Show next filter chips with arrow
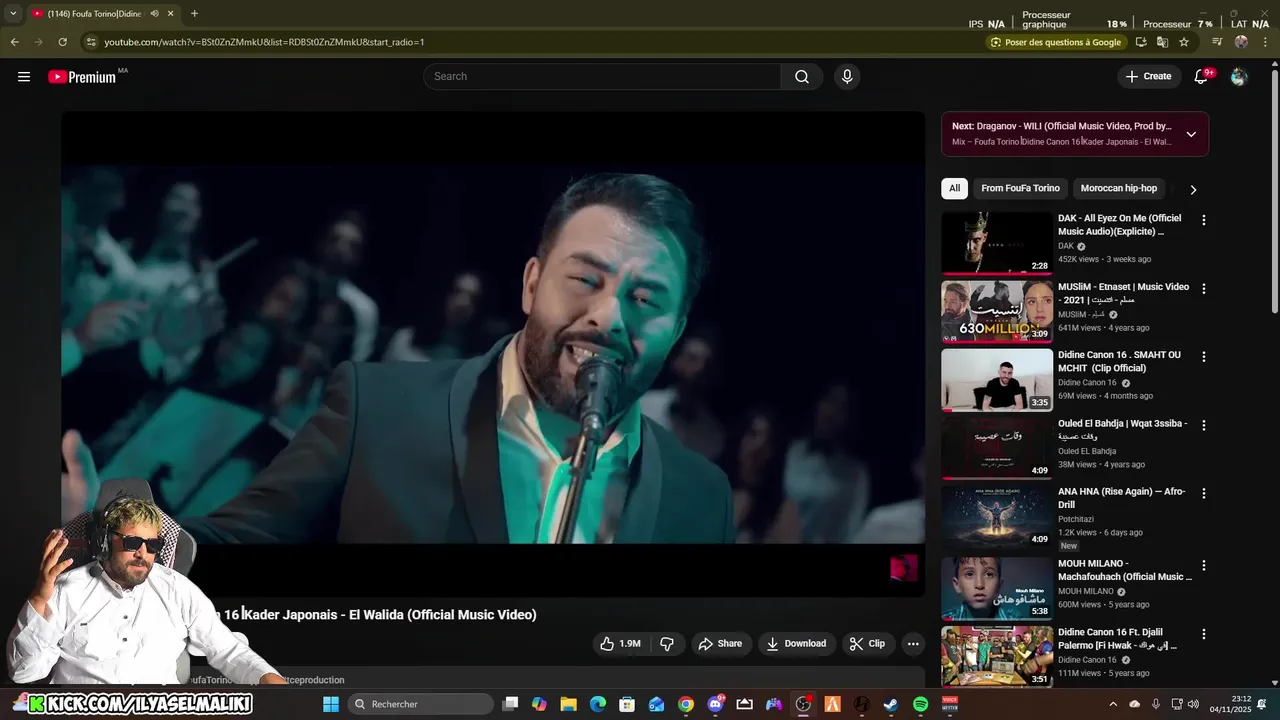This screenshot has width=1280, height=720. point(1193,189)
